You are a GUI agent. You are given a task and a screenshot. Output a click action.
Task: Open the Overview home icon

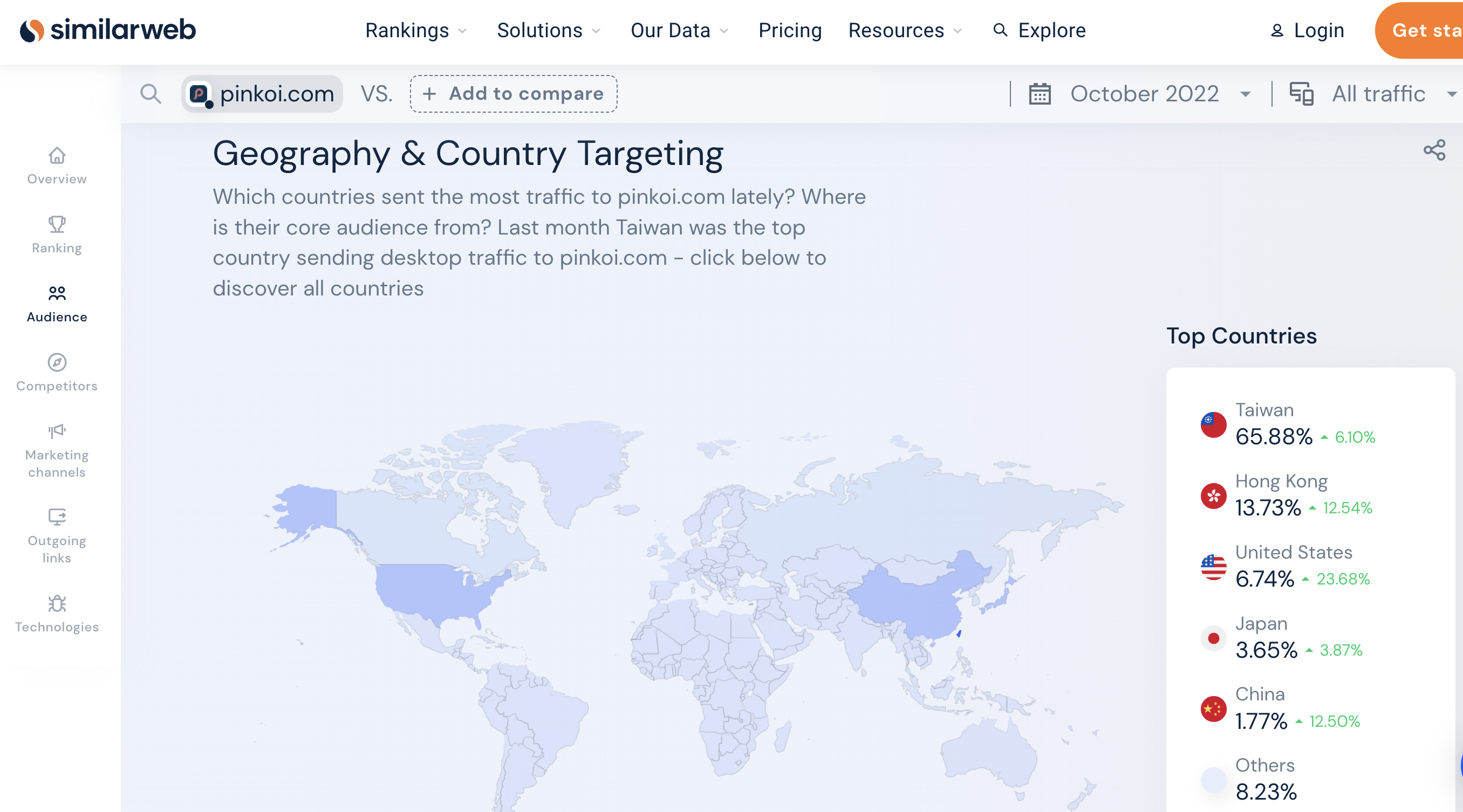[57, 155]
